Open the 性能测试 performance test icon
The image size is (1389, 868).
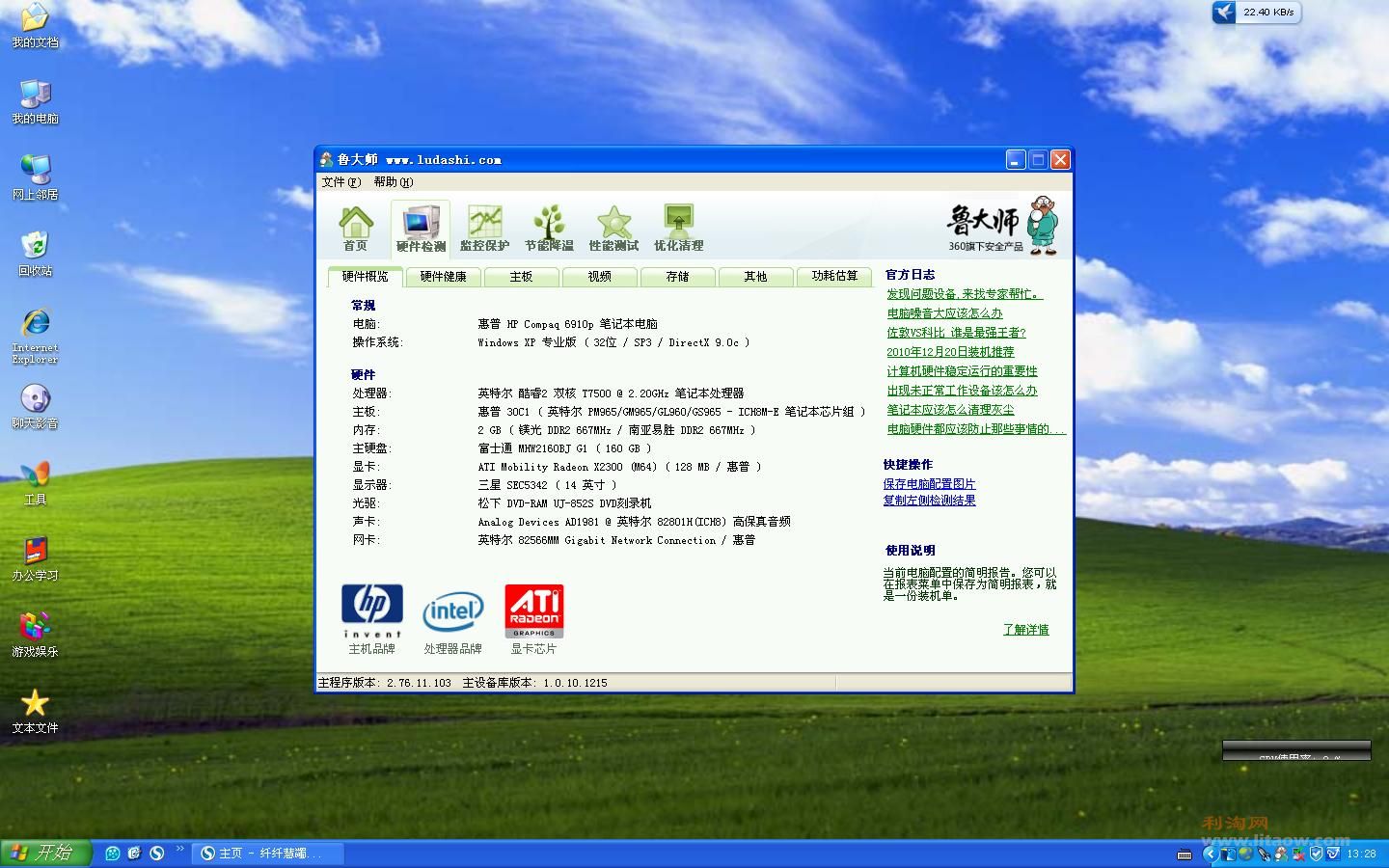click(613, 229)
